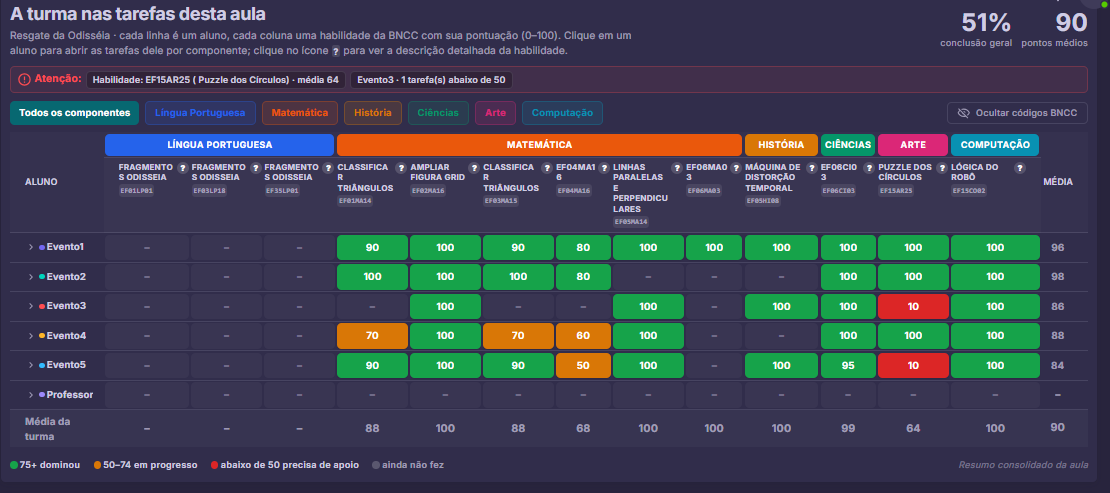Screen dimensions: 1110x493
Task: Filter by Arte component
Action: (496, 113)
